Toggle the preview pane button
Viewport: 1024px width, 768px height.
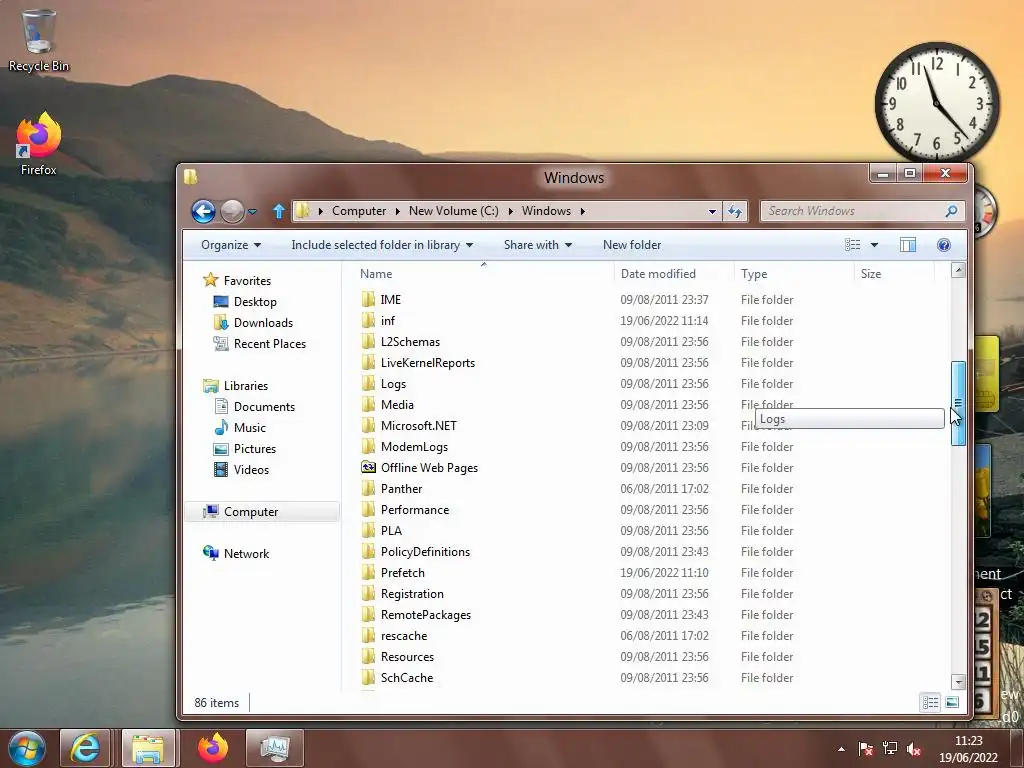pos(908,245)
